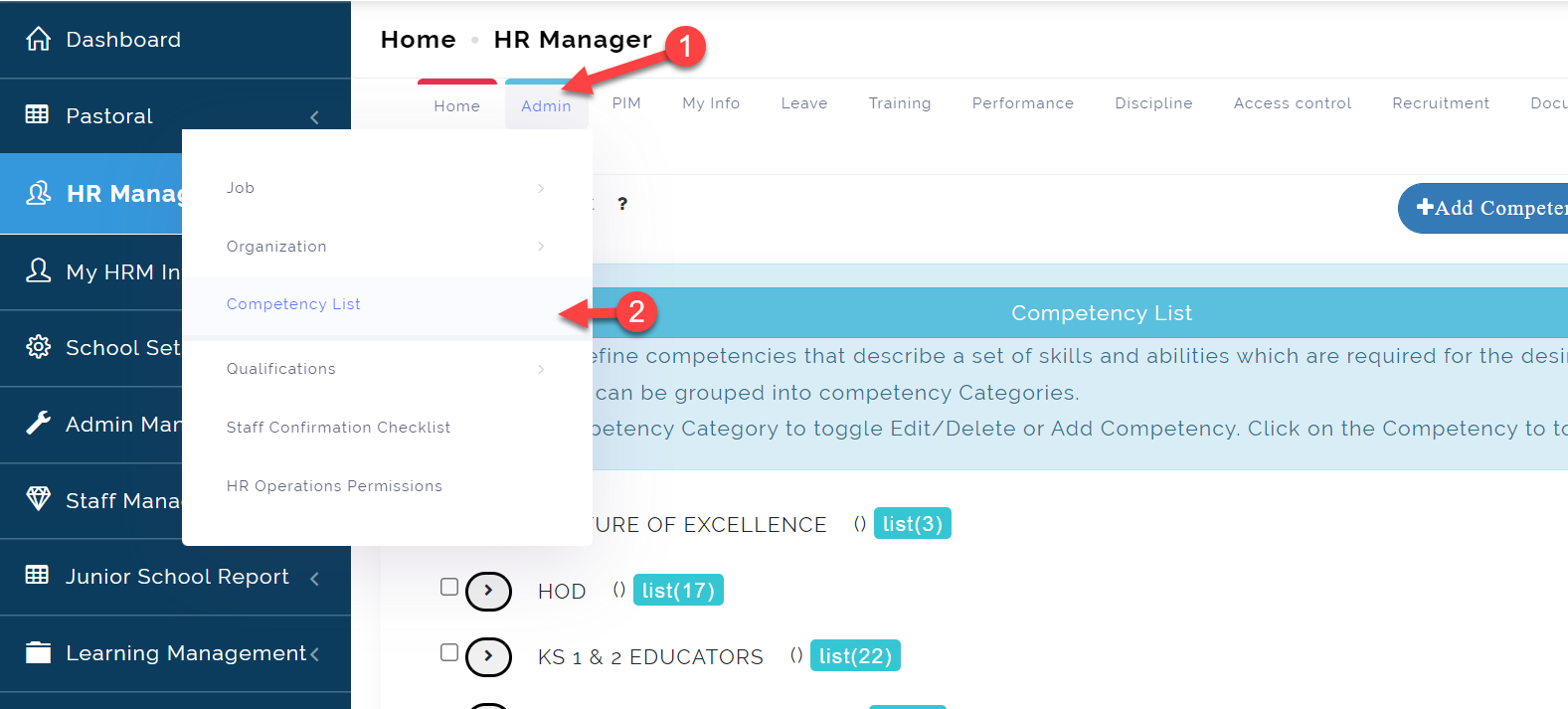Tick the checkbox beside HOD category

449,587
